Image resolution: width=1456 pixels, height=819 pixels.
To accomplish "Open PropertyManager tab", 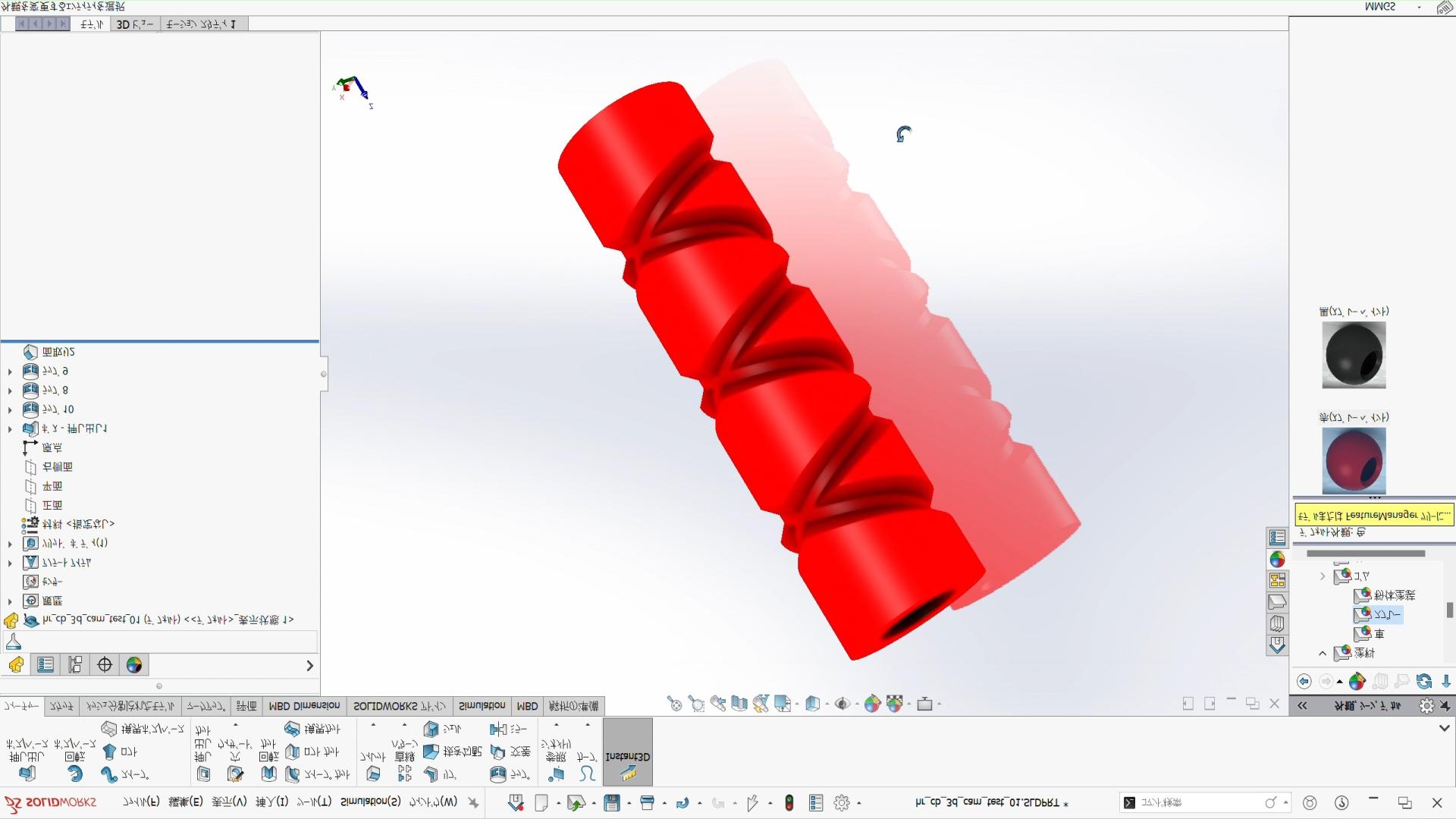I will [45, 665].
